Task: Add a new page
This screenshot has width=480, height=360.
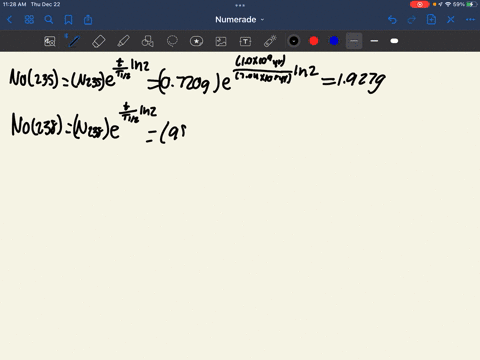Action: 431,20
